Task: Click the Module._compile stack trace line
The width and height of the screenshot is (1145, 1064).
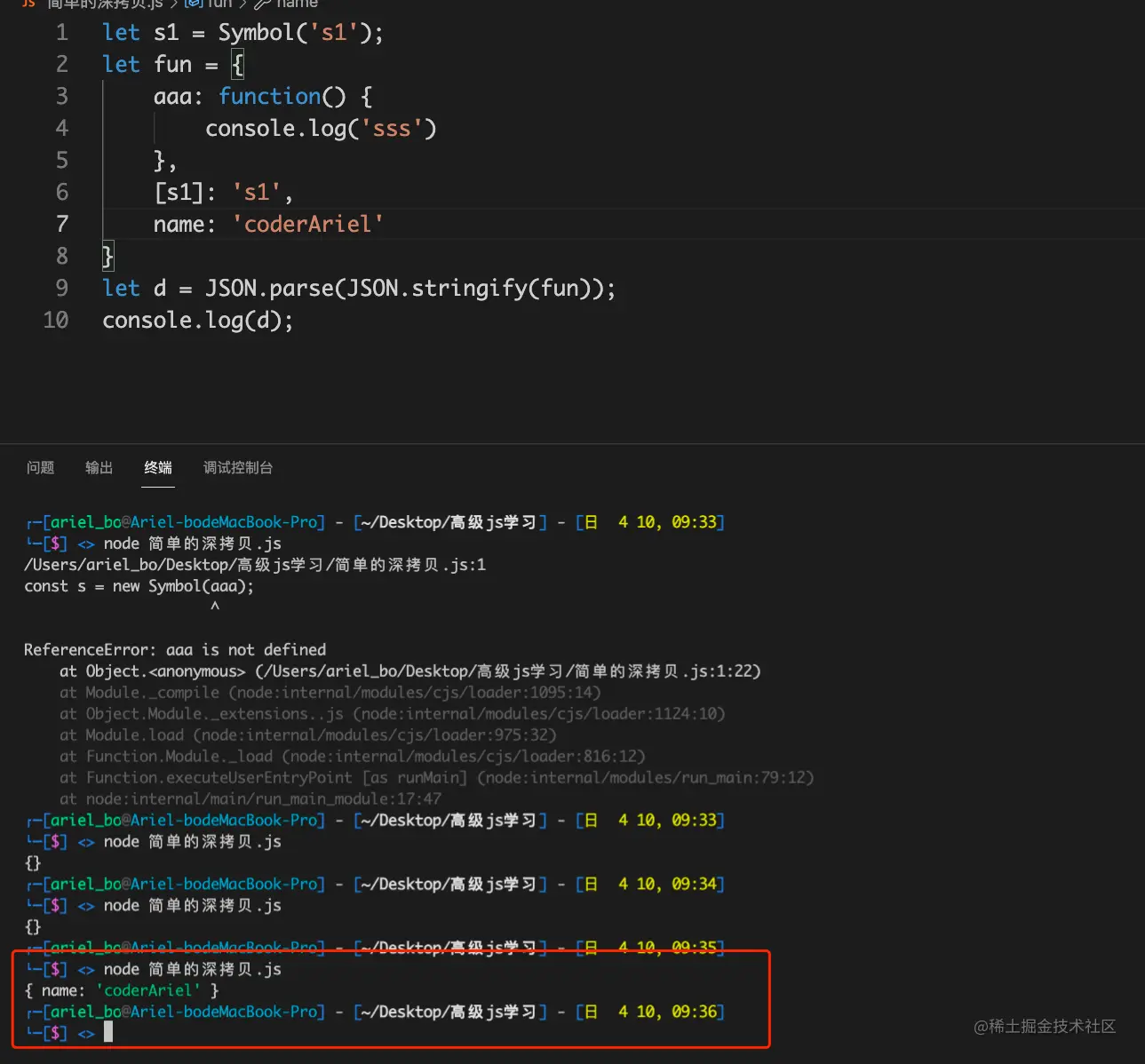Action: (330, 693)
